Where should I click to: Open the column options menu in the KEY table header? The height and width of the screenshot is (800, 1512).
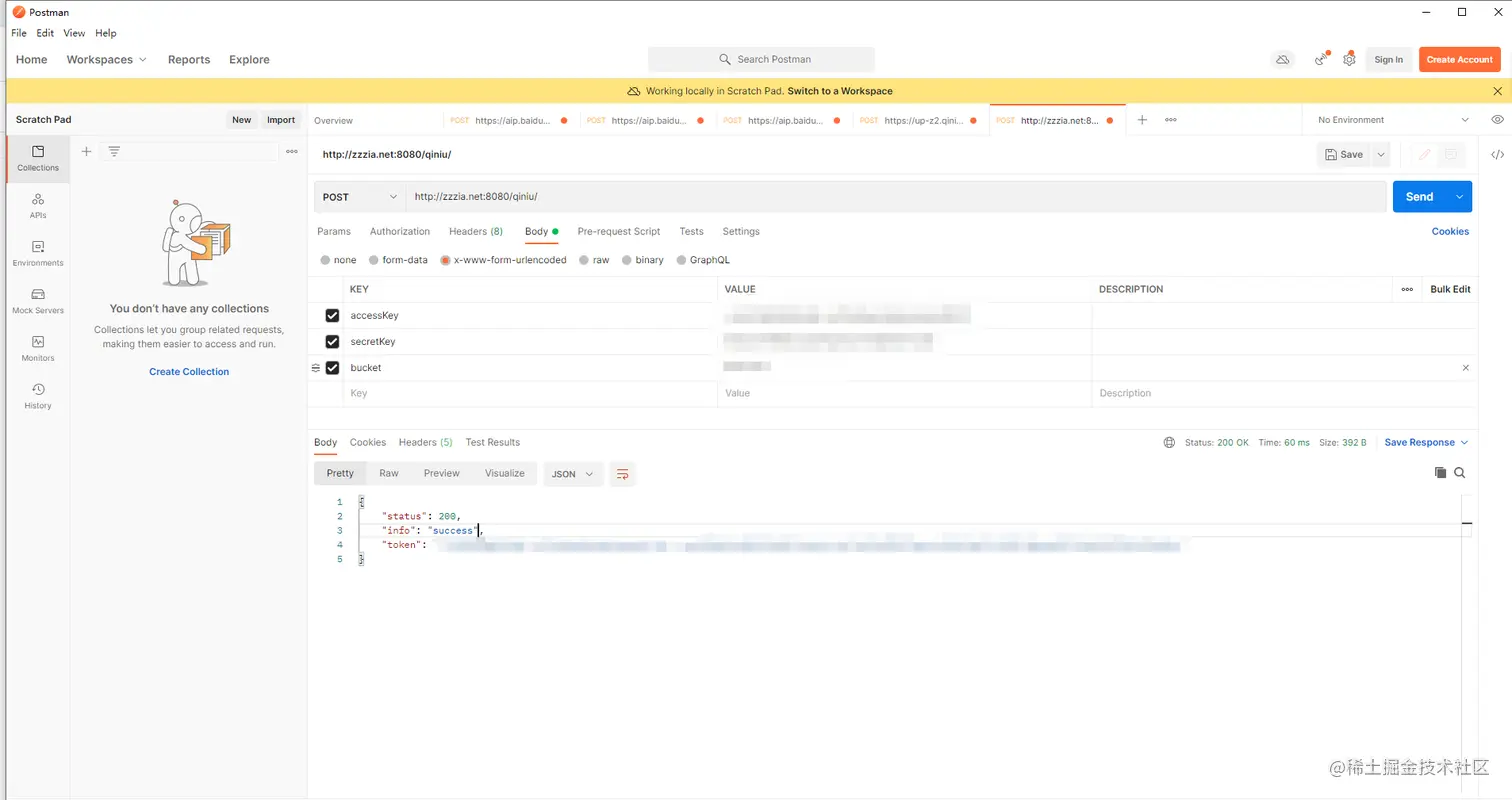tap(1407, 289)
